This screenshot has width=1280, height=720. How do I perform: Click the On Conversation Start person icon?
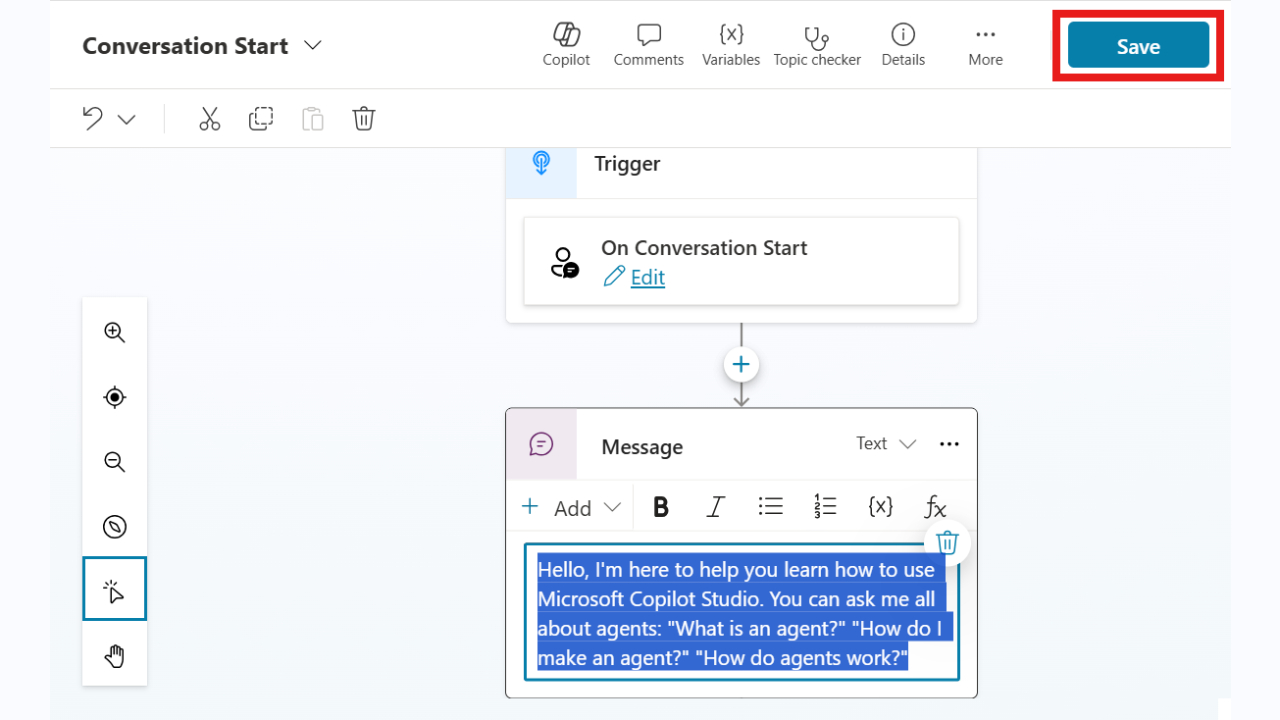(564, 262)
